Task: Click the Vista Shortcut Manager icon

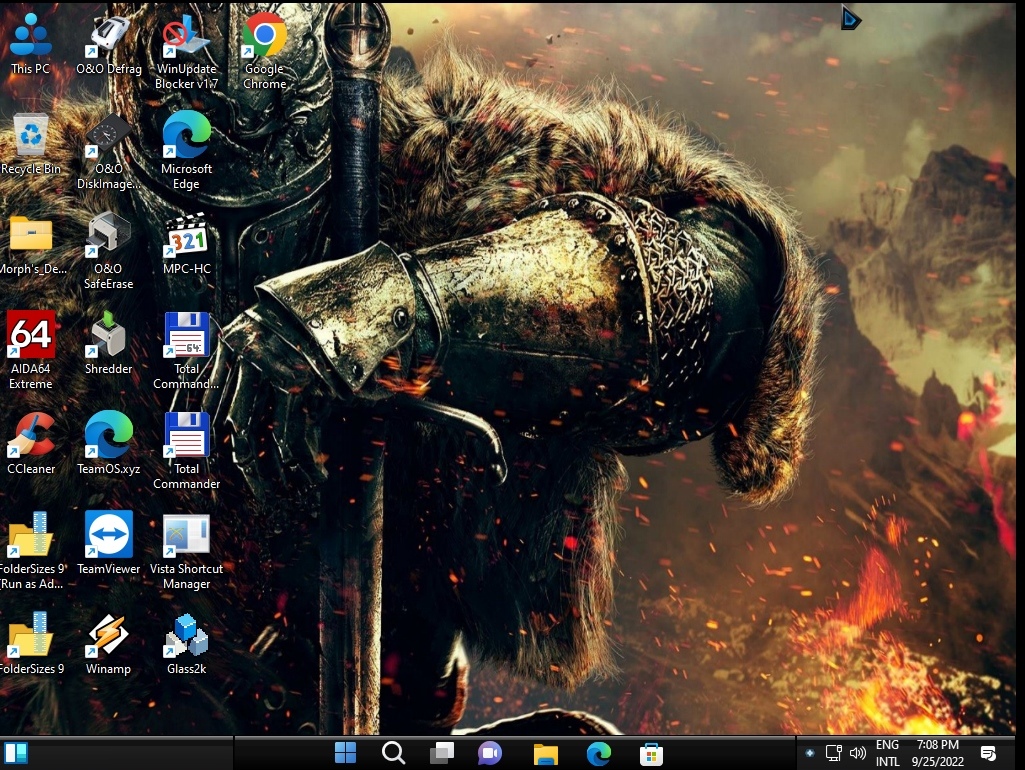Action: [x=187, y=535]
